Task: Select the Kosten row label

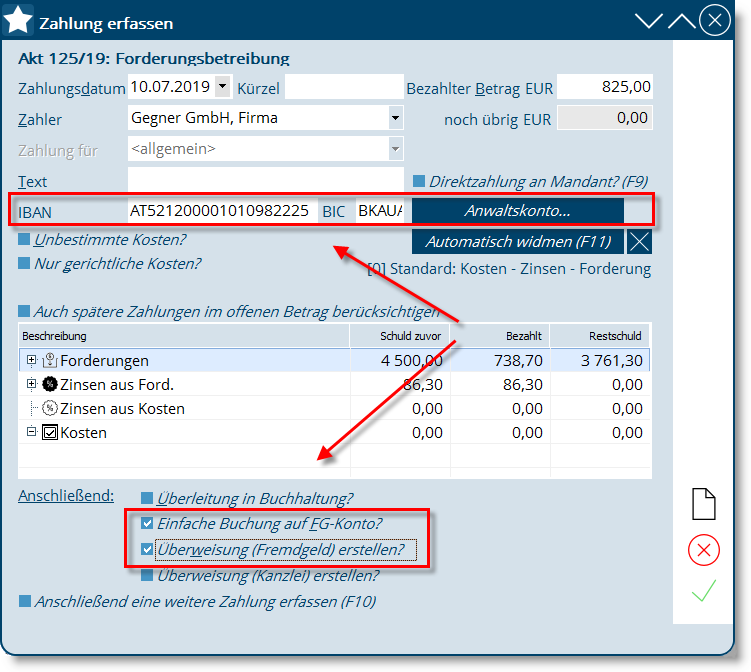Action: pos(83,433)
